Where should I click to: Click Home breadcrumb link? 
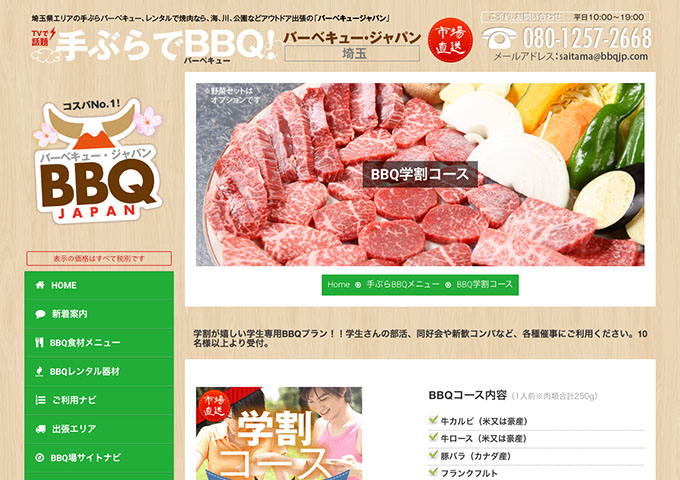coord(338,284)
